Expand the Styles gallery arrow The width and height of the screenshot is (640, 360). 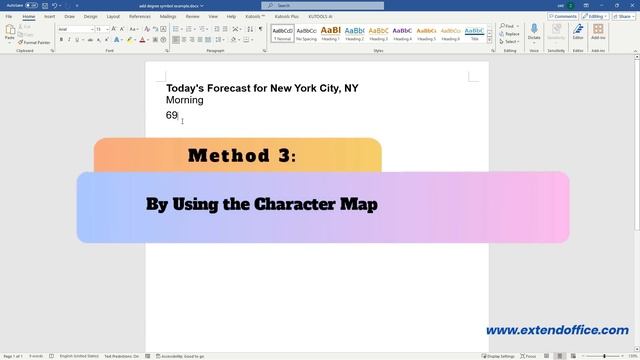pyautogui.click(x=489, y=40)
